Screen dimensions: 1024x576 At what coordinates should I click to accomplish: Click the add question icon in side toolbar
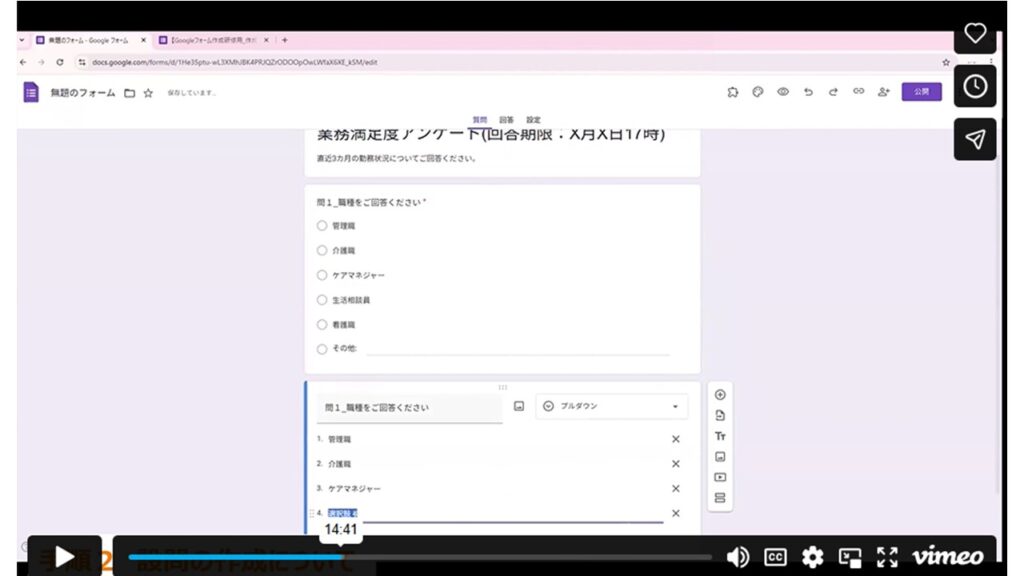point(720,395)
